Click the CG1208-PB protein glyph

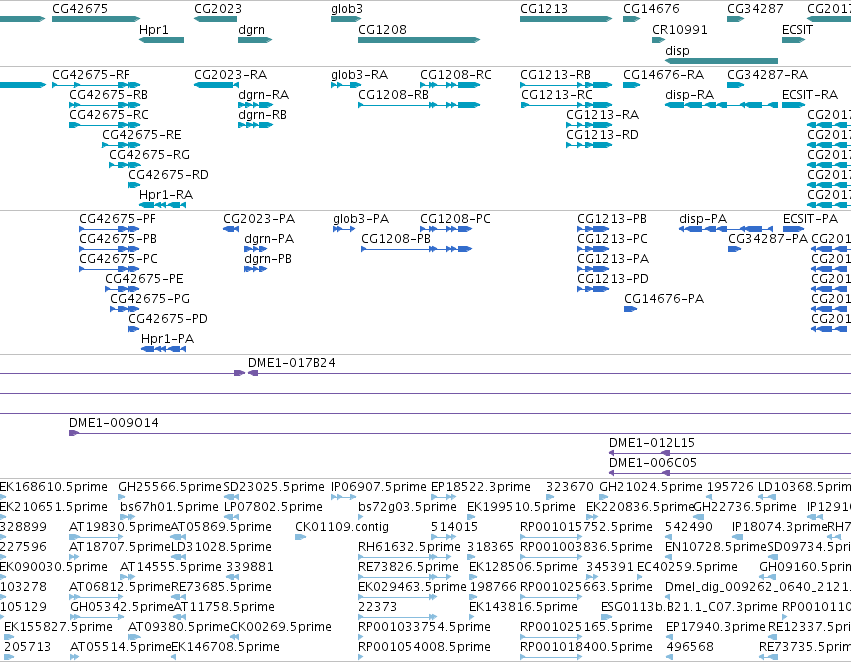point(416,249)
